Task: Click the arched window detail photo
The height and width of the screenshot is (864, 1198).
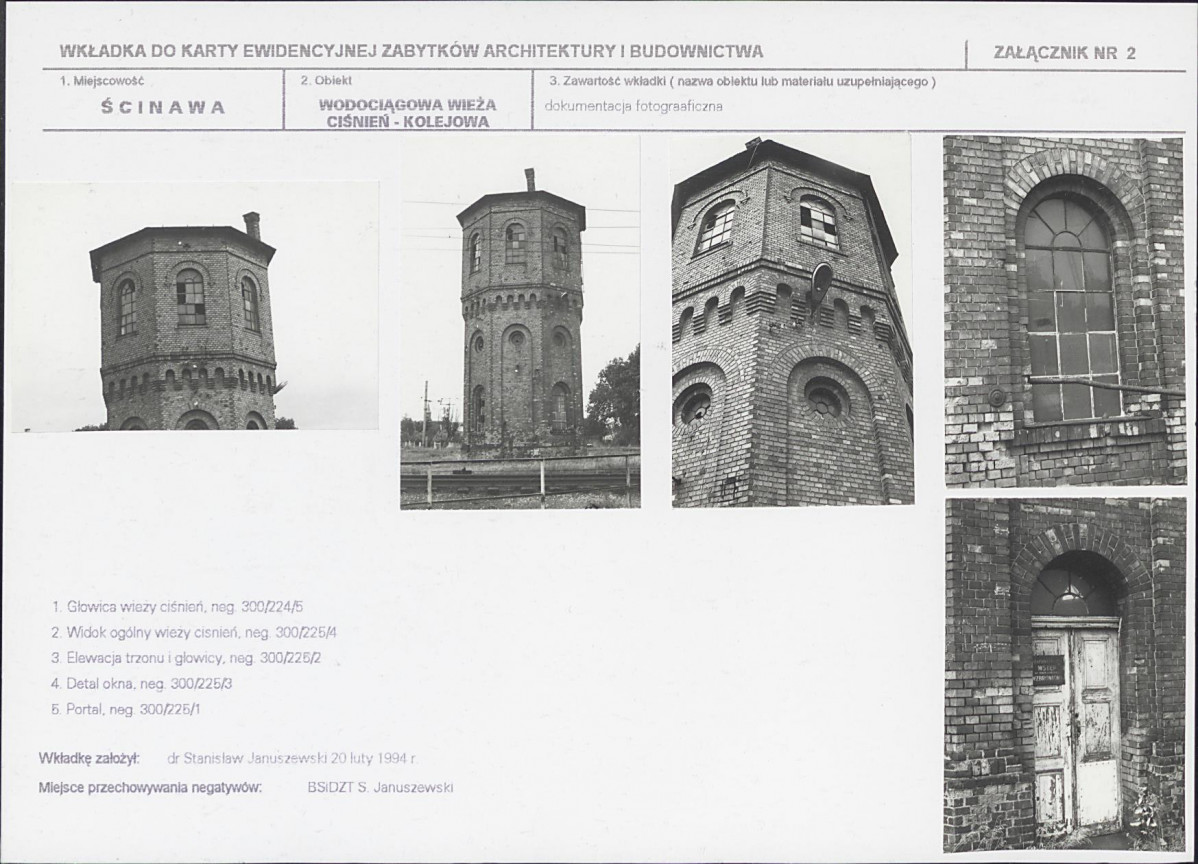Action: [1064, 312]
